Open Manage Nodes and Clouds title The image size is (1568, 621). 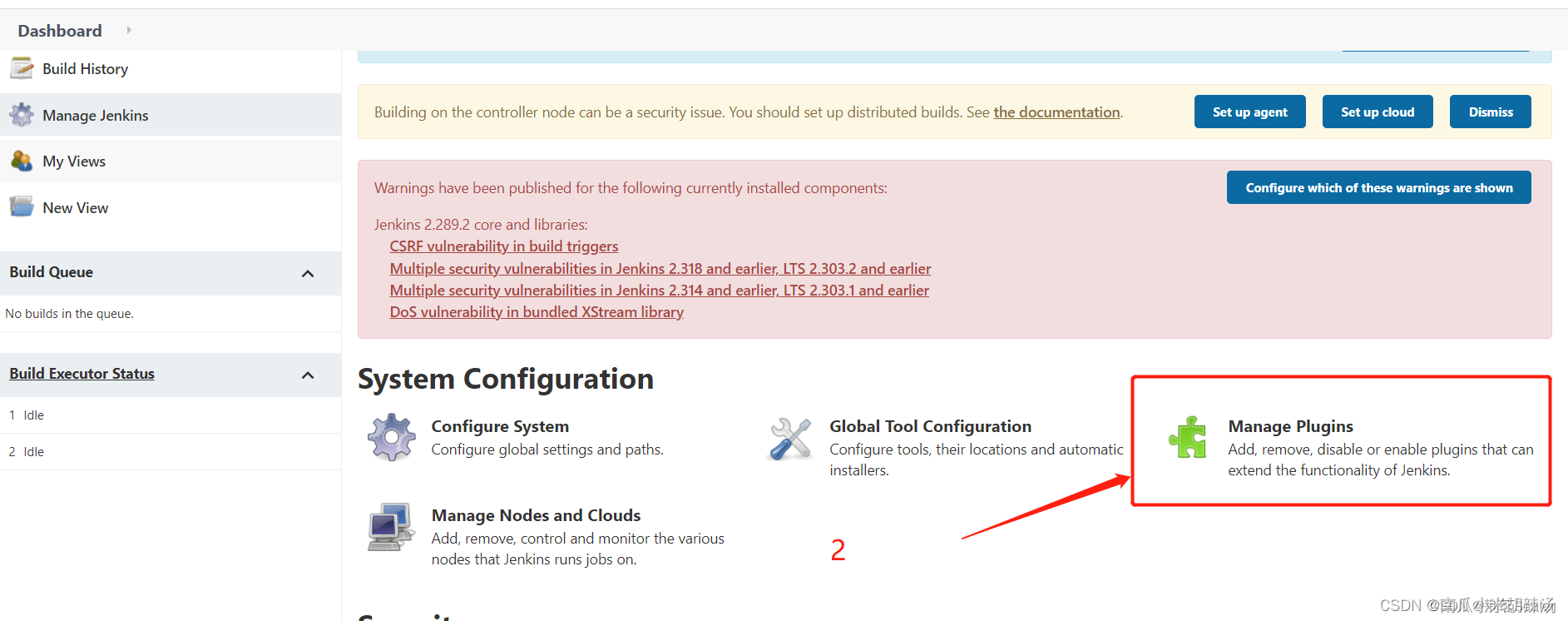pos(536,515)
